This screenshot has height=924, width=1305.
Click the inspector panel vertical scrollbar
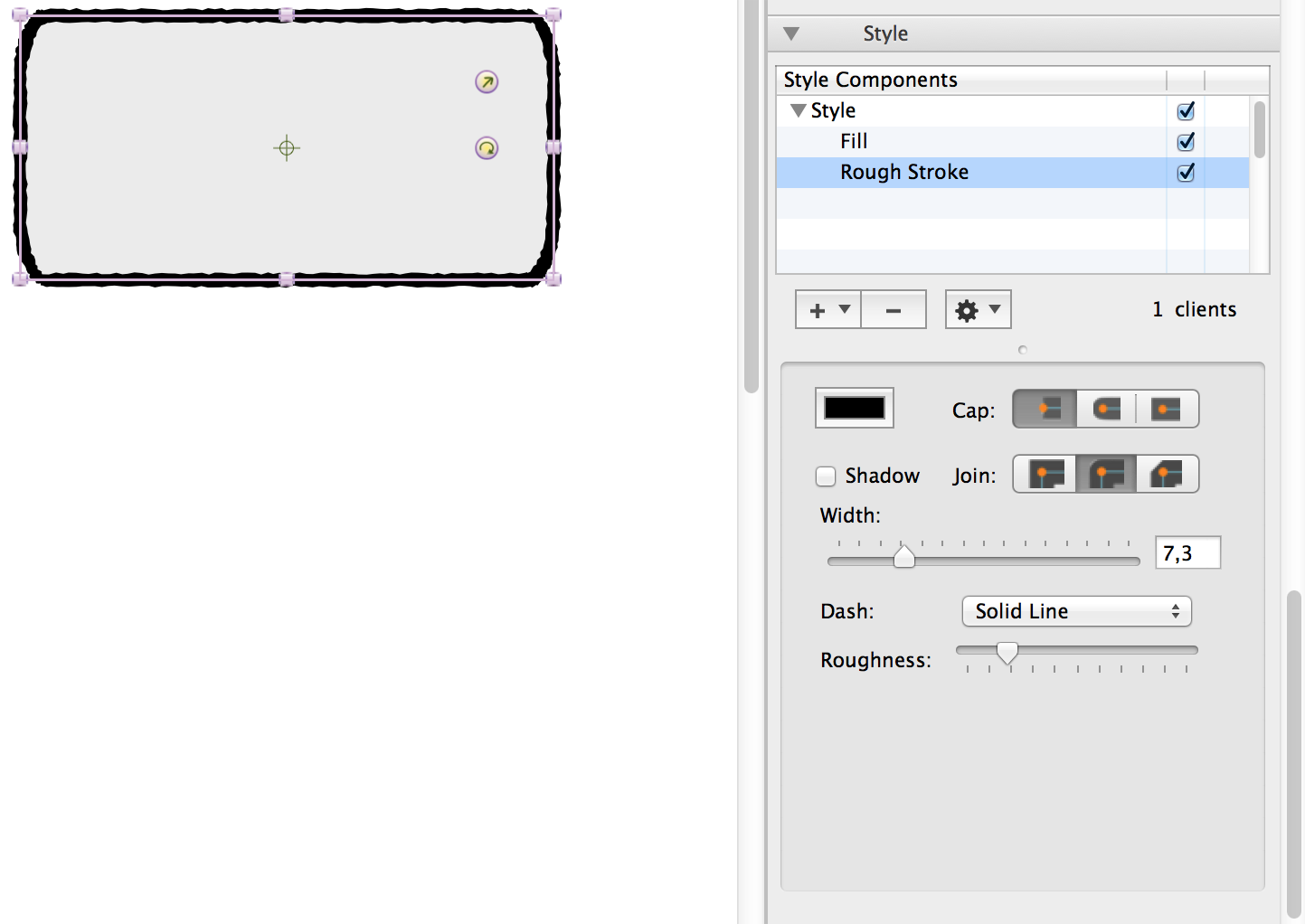pos(1294,753)
